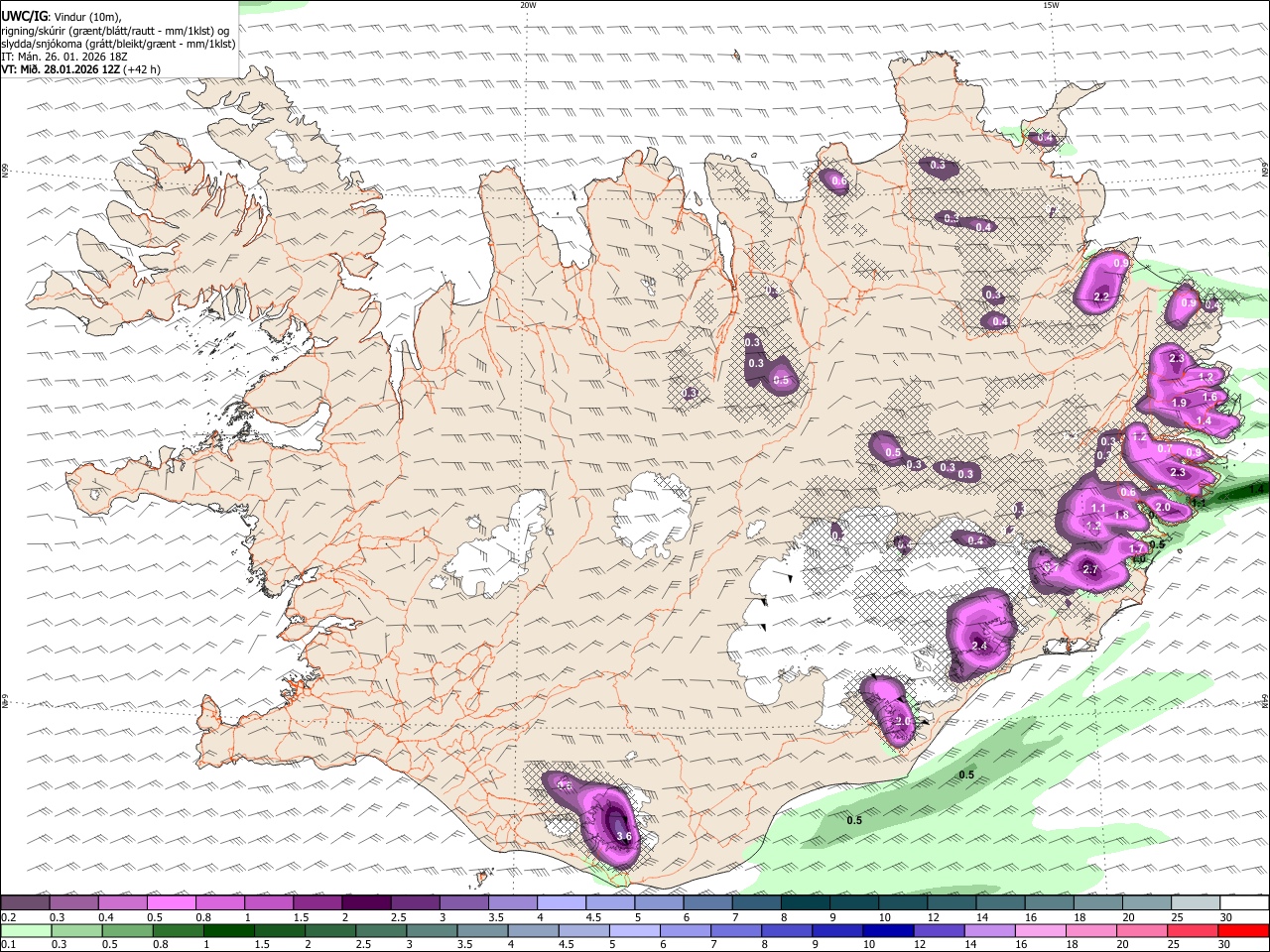Viewport: 1270px width, 952px height.
Task: Click the 2.2 snowfall value in the northeast
Action: pos(1101,297)
